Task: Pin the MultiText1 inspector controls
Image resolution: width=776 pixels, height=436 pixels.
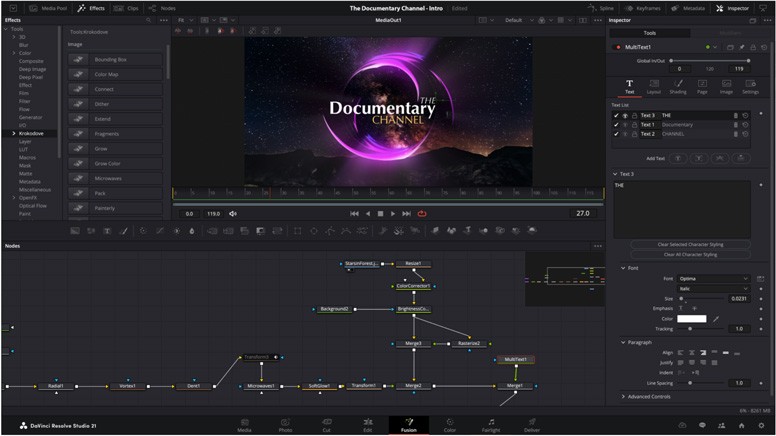Action: 742,47
